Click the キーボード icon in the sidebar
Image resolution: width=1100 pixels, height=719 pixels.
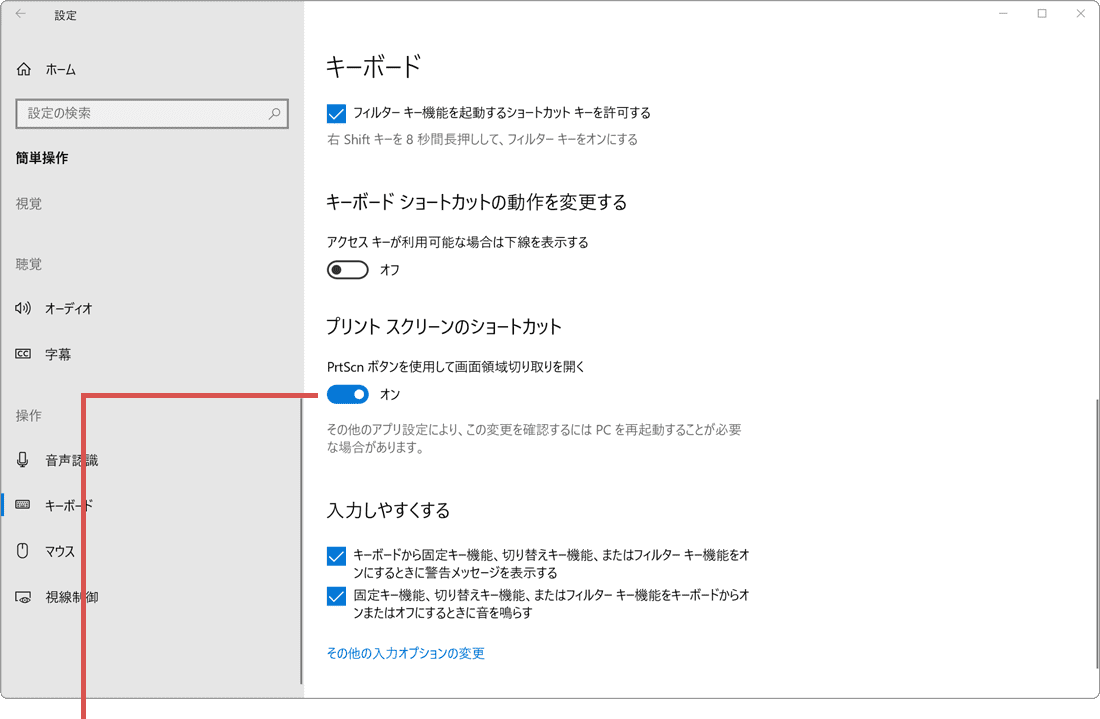(x=22, y=505)
